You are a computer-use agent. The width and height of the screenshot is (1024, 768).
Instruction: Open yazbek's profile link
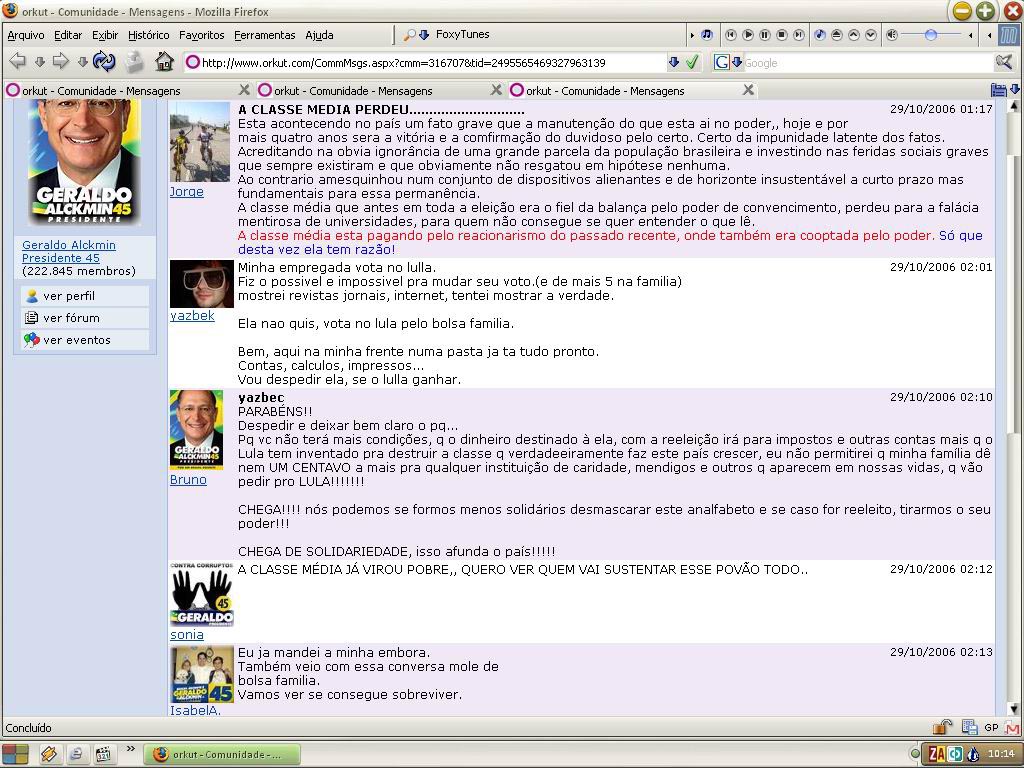192,315
